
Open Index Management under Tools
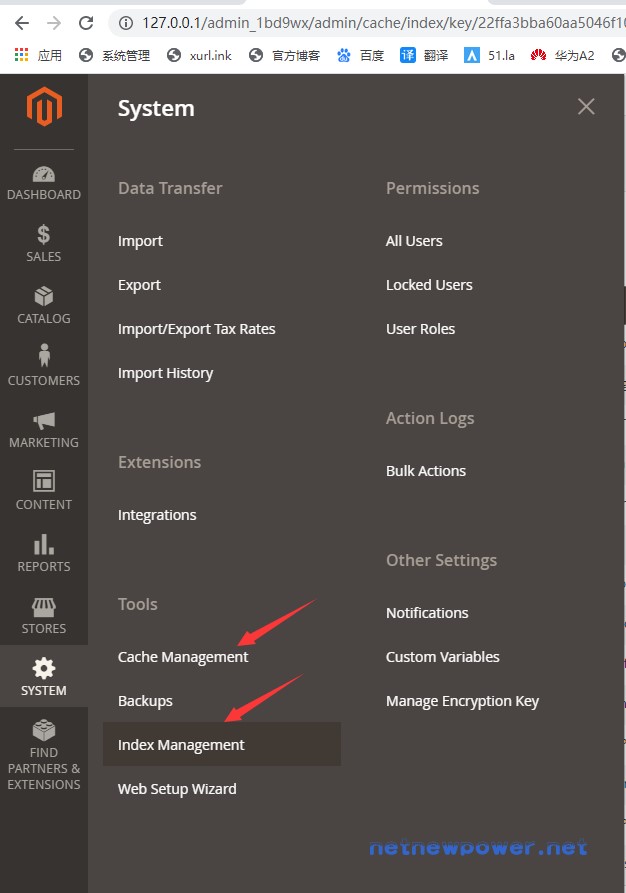222,744
